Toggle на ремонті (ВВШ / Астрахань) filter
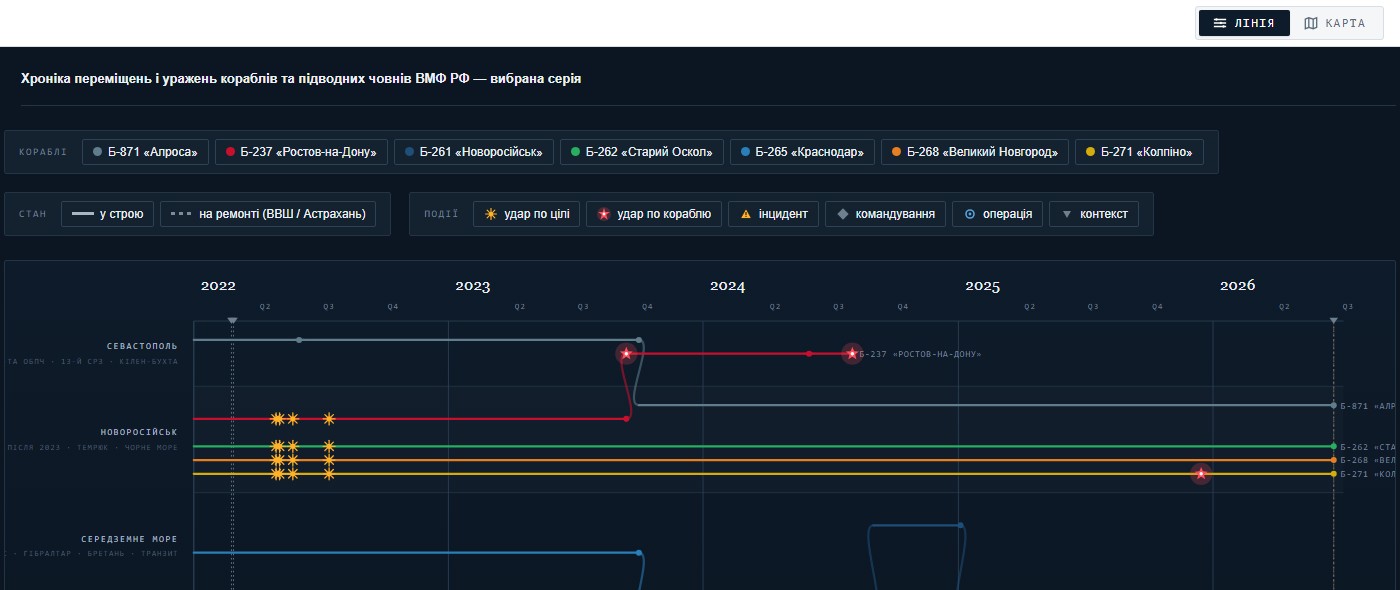Viewport: 1400px width, 590px height. (x=268, y=214)
